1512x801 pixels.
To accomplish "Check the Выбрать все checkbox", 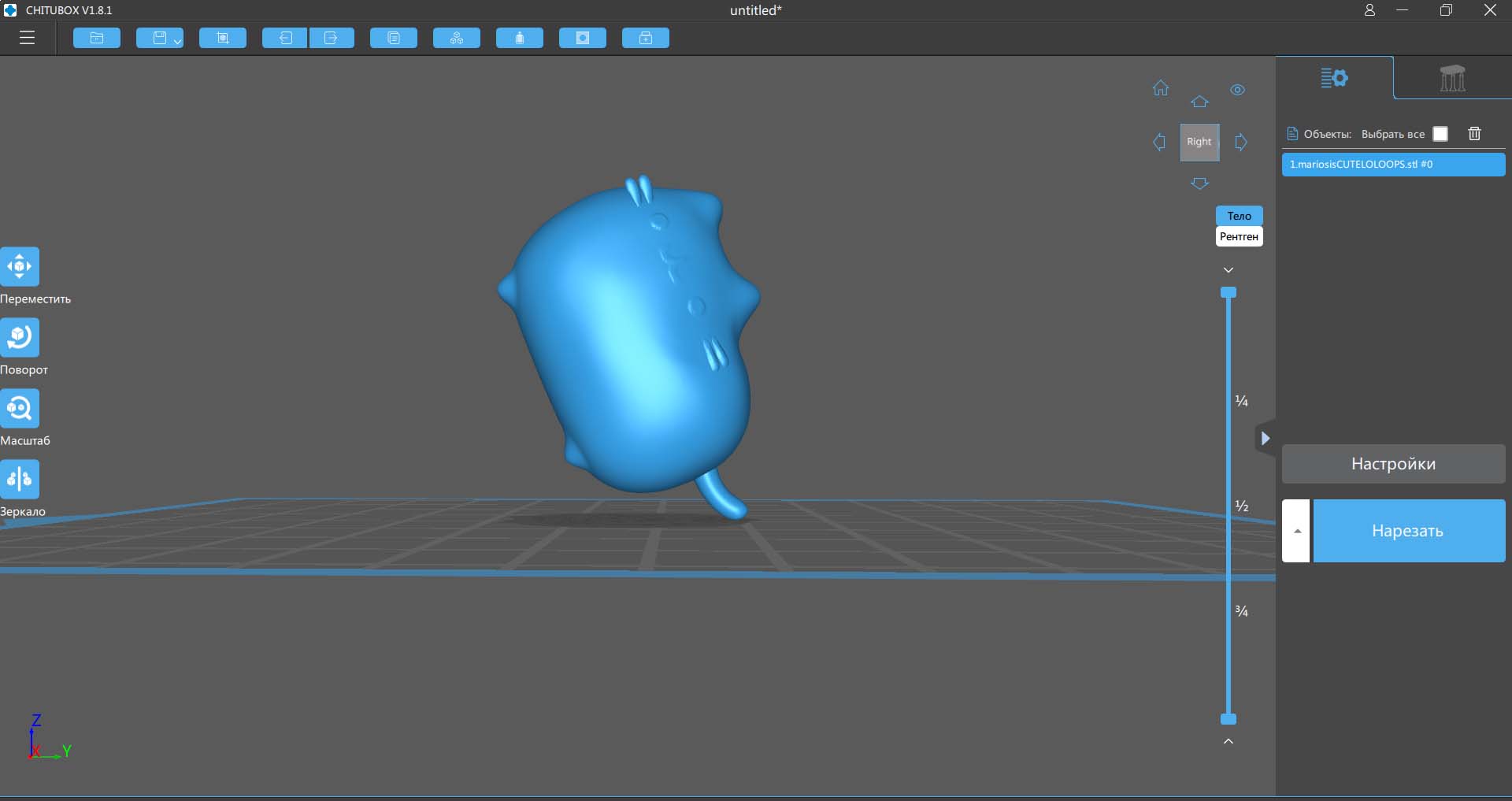I will [x=1440, y=134].
